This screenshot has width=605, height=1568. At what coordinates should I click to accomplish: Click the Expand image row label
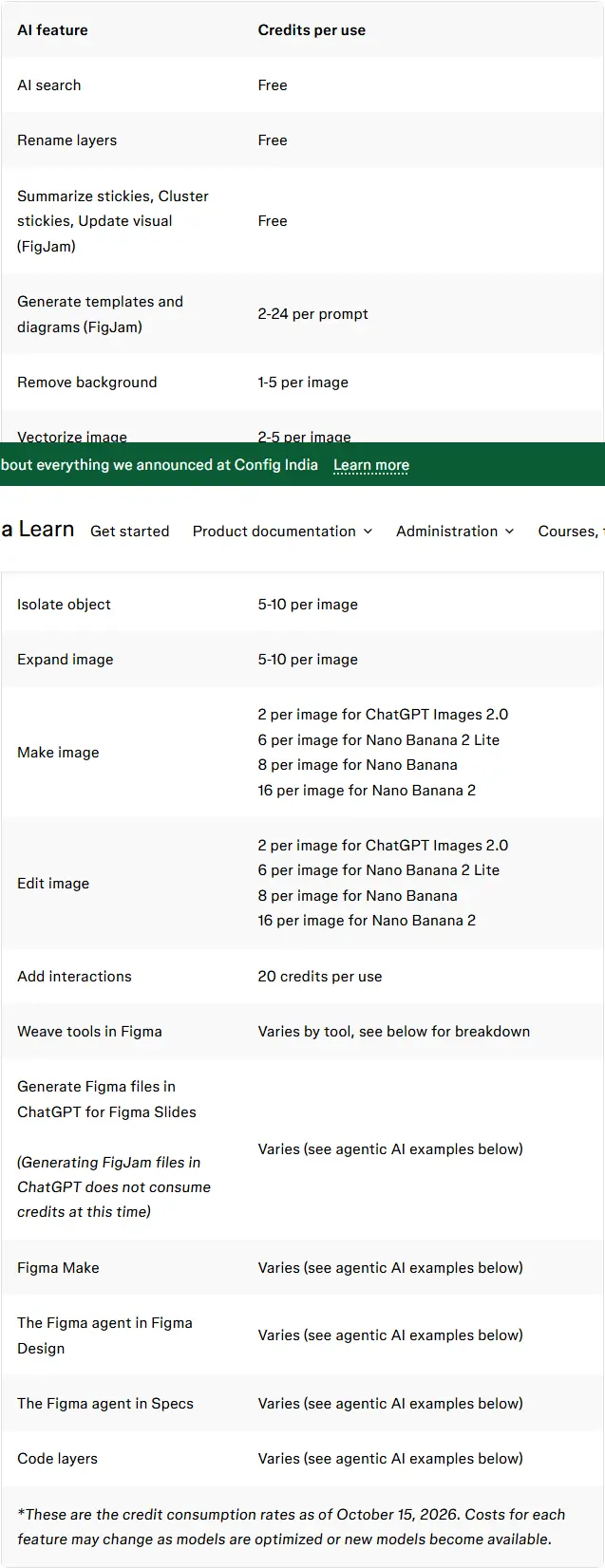tap(66, 660)
